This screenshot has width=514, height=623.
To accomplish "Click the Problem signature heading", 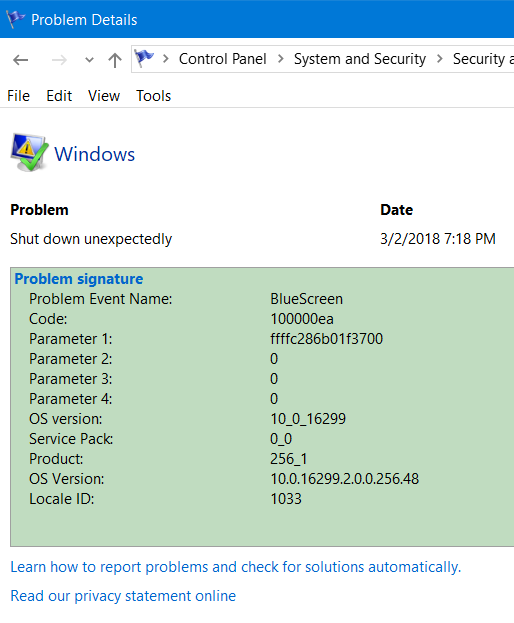I will point(79,279).
